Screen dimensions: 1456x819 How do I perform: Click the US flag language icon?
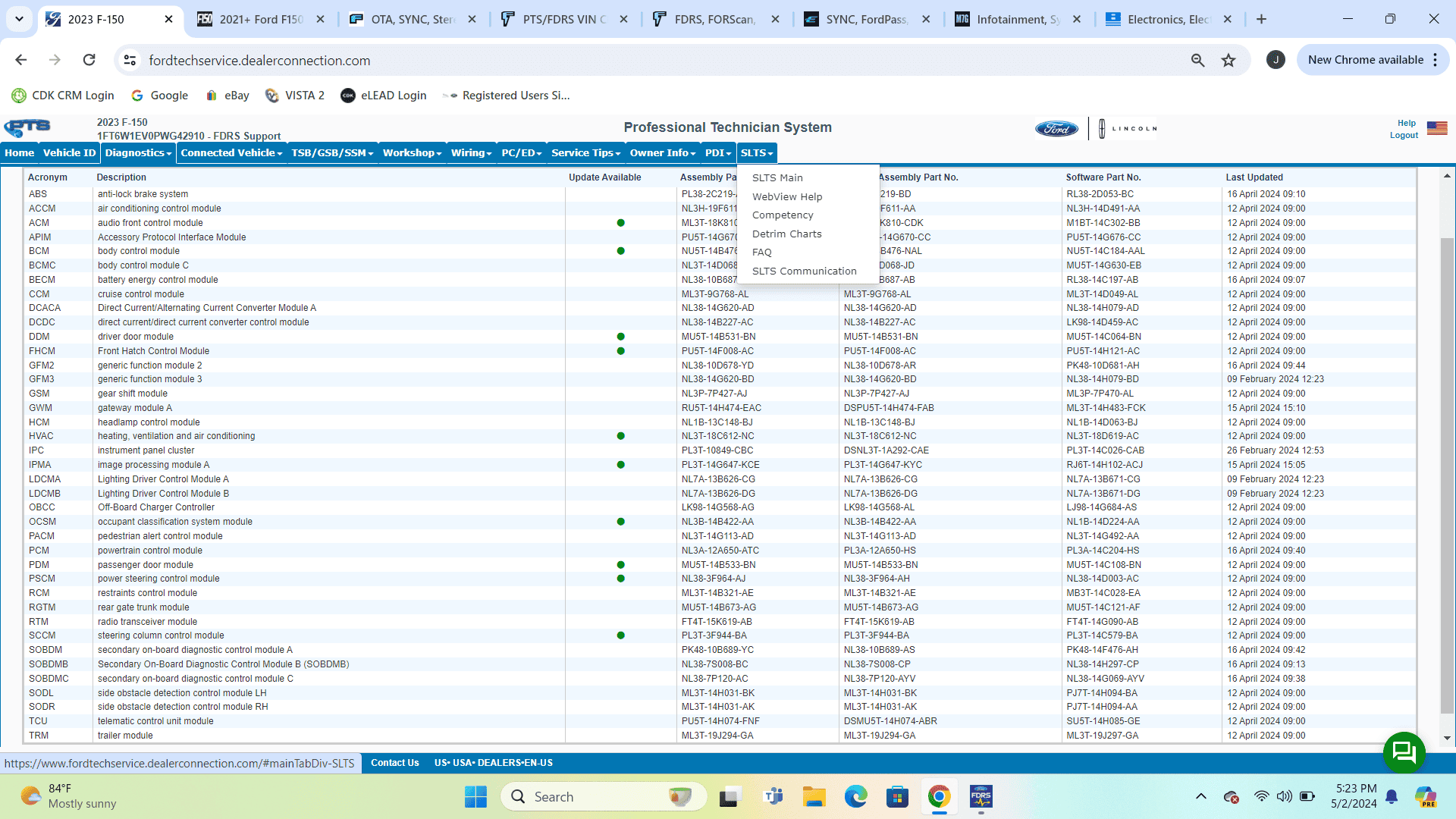pos(1436,128)
